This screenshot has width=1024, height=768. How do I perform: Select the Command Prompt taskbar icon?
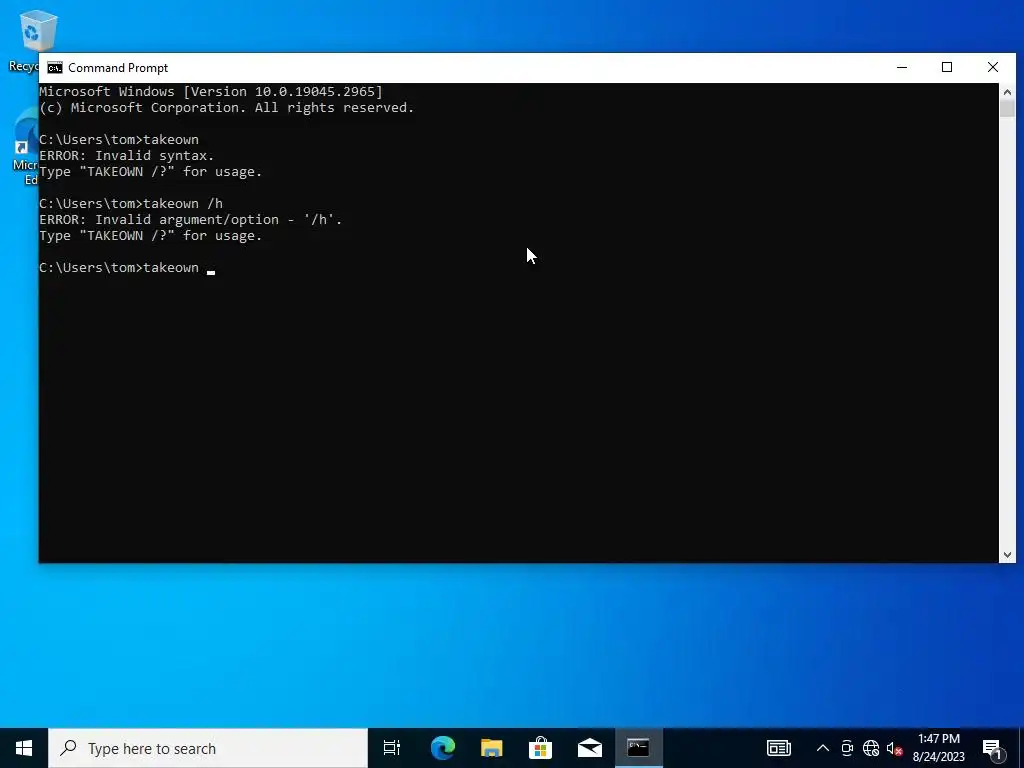[638, 748]
